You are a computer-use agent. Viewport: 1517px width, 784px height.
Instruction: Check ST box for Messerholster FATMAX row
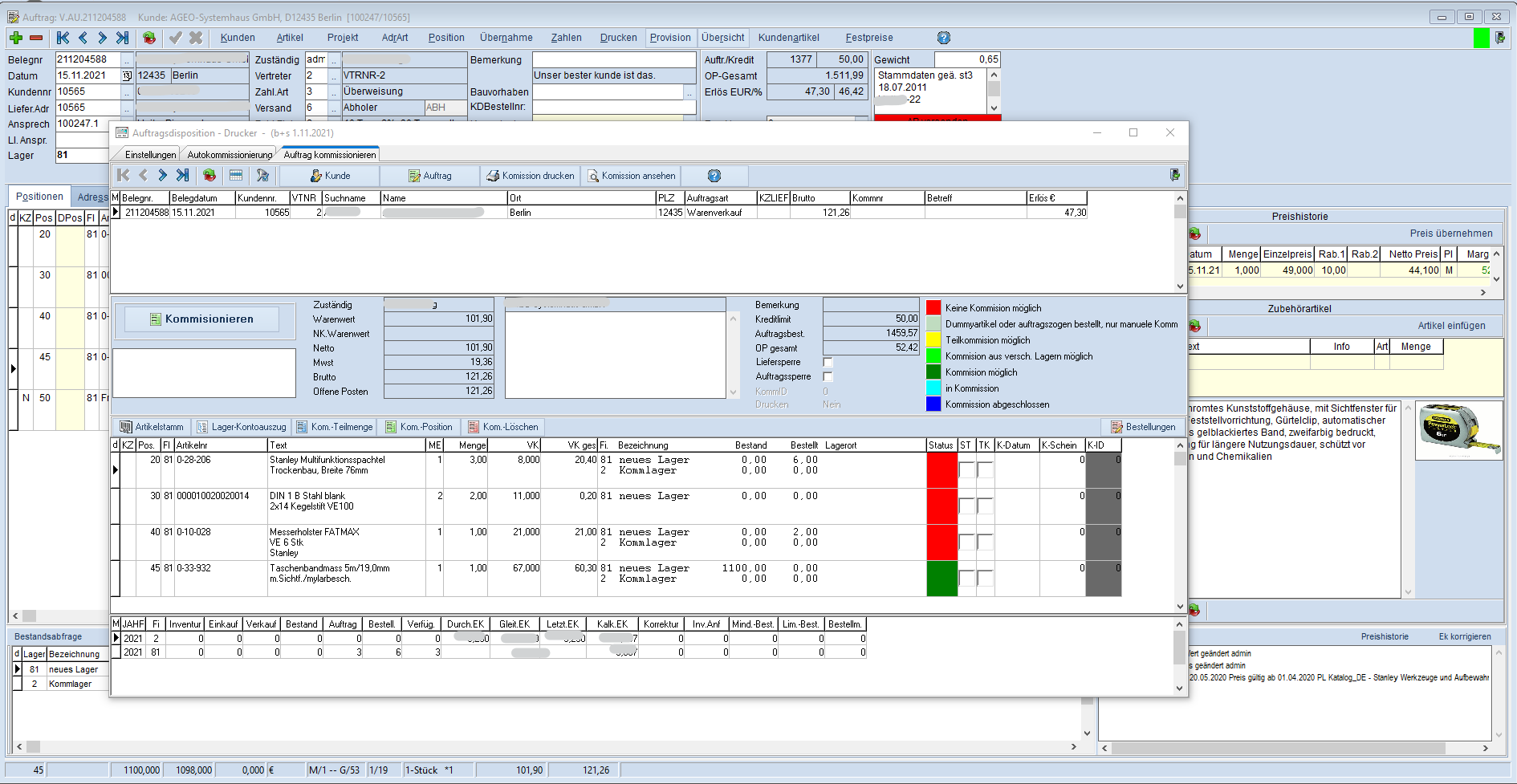966,542
